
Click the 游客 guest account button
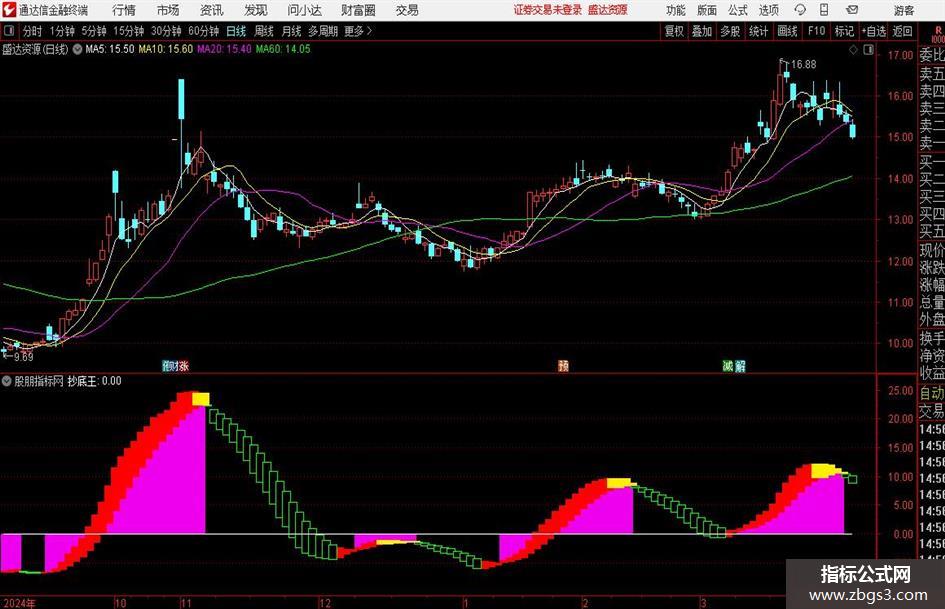(904, 10)
